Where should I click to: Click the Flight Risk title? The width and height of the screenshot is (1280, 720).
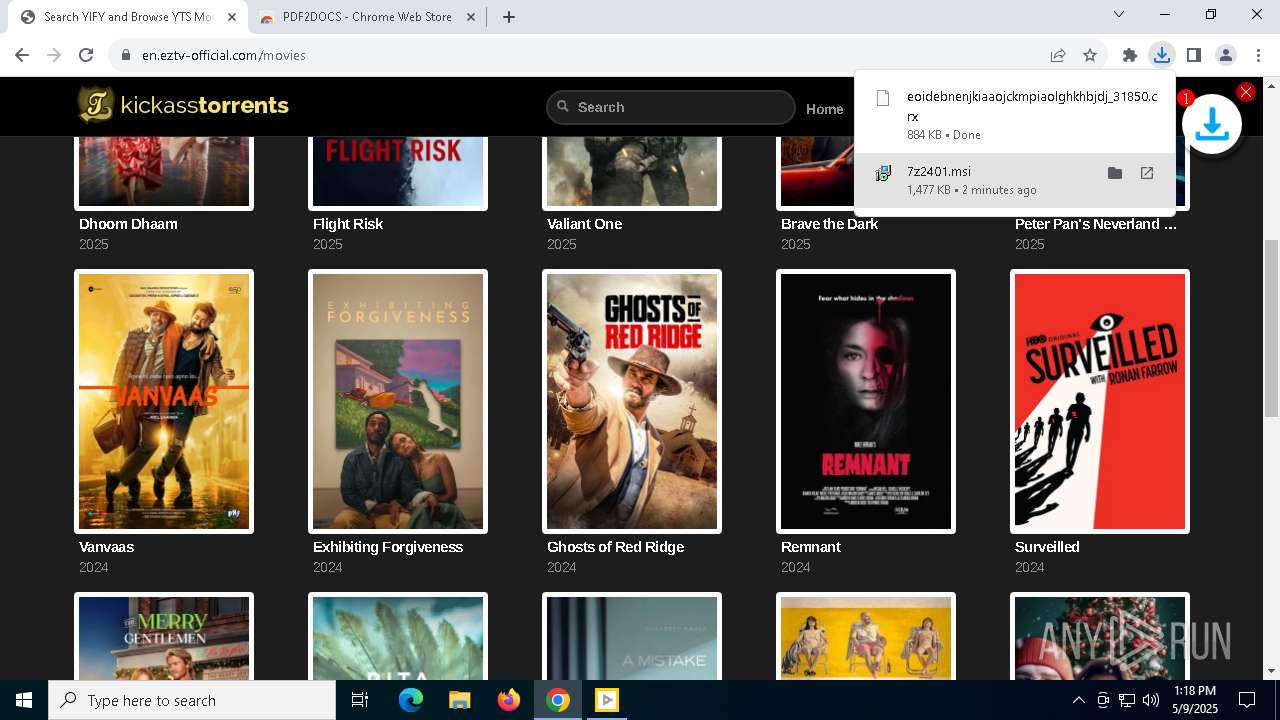[348, 224]
